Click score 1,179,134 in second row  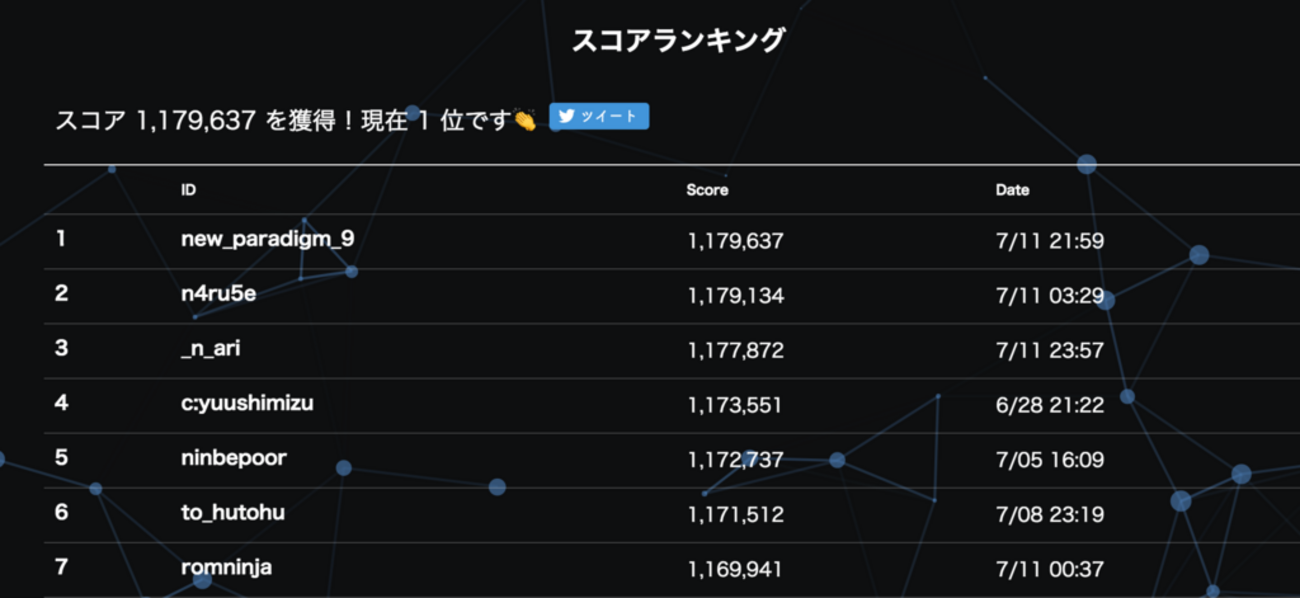736,296
